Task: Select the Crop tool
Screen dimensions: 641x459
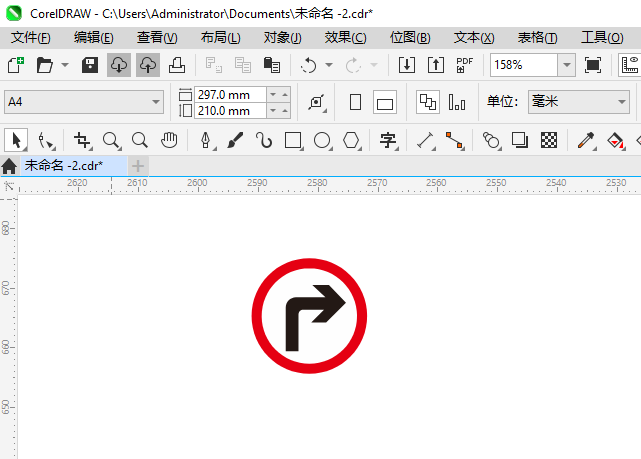Action: pyautogui.click(x=82, y=140)
